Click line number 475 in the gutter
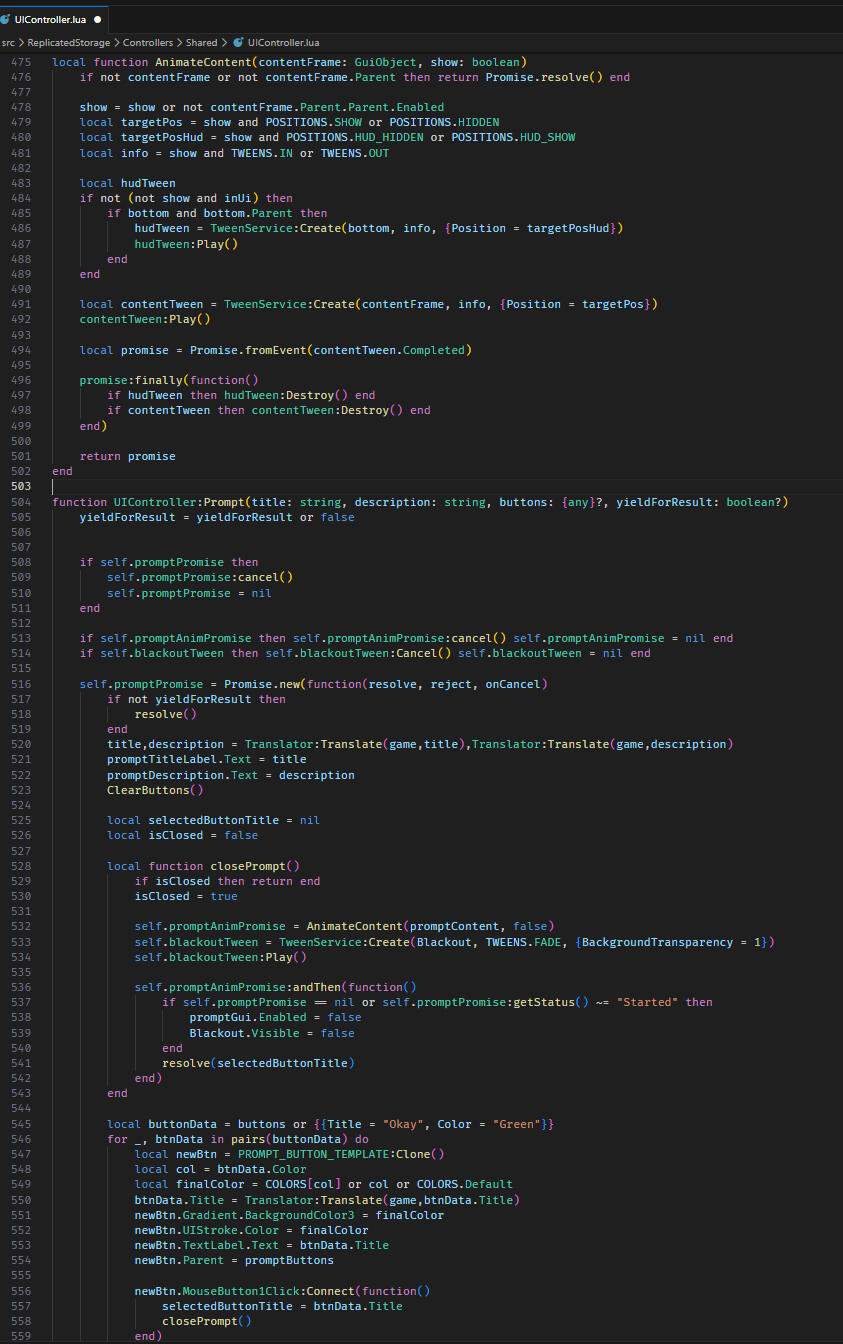Viewport: 843px width, 1344px height. pos(22,62)
